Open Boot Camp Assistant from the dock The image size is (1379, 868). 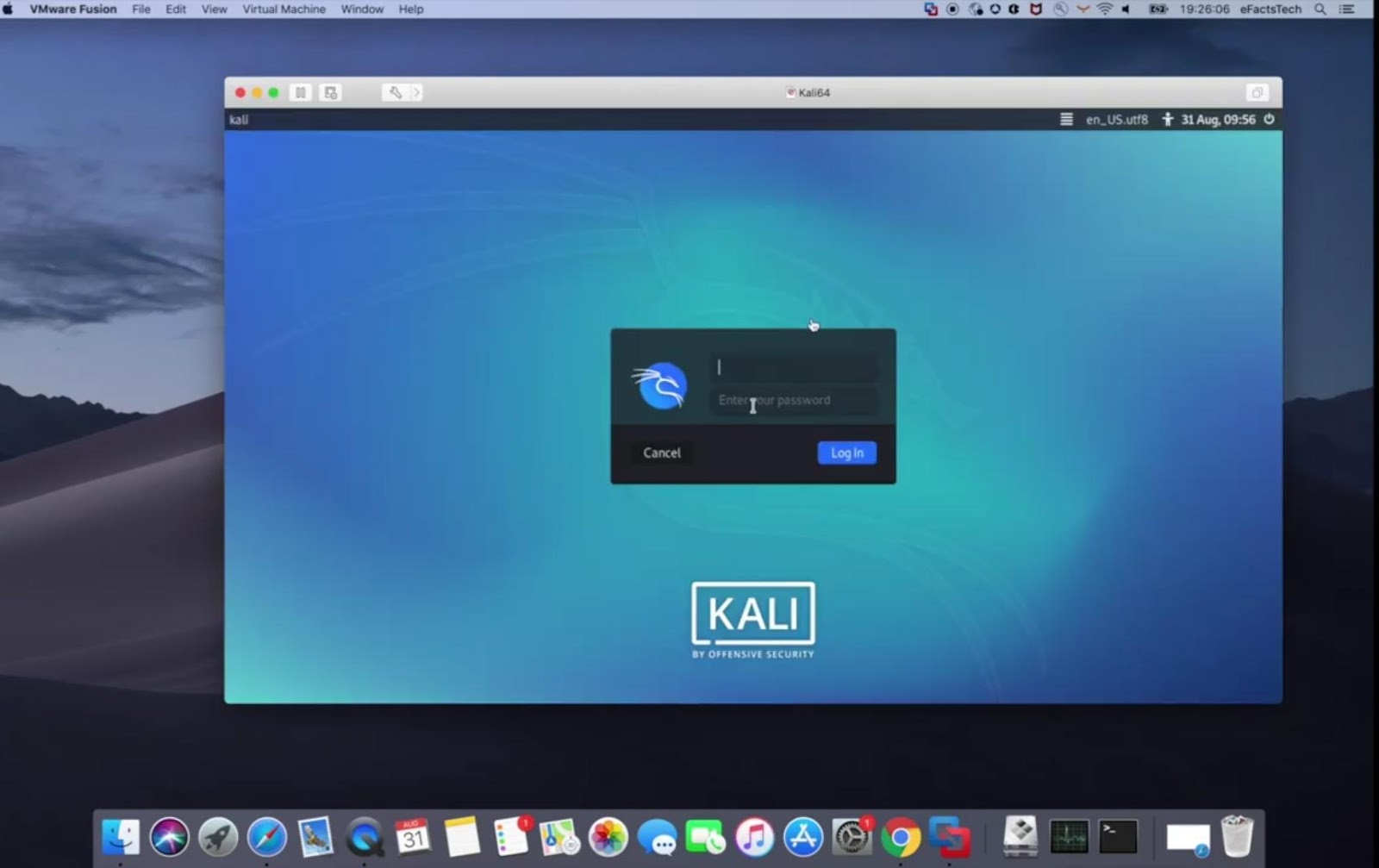point(1020,837)
